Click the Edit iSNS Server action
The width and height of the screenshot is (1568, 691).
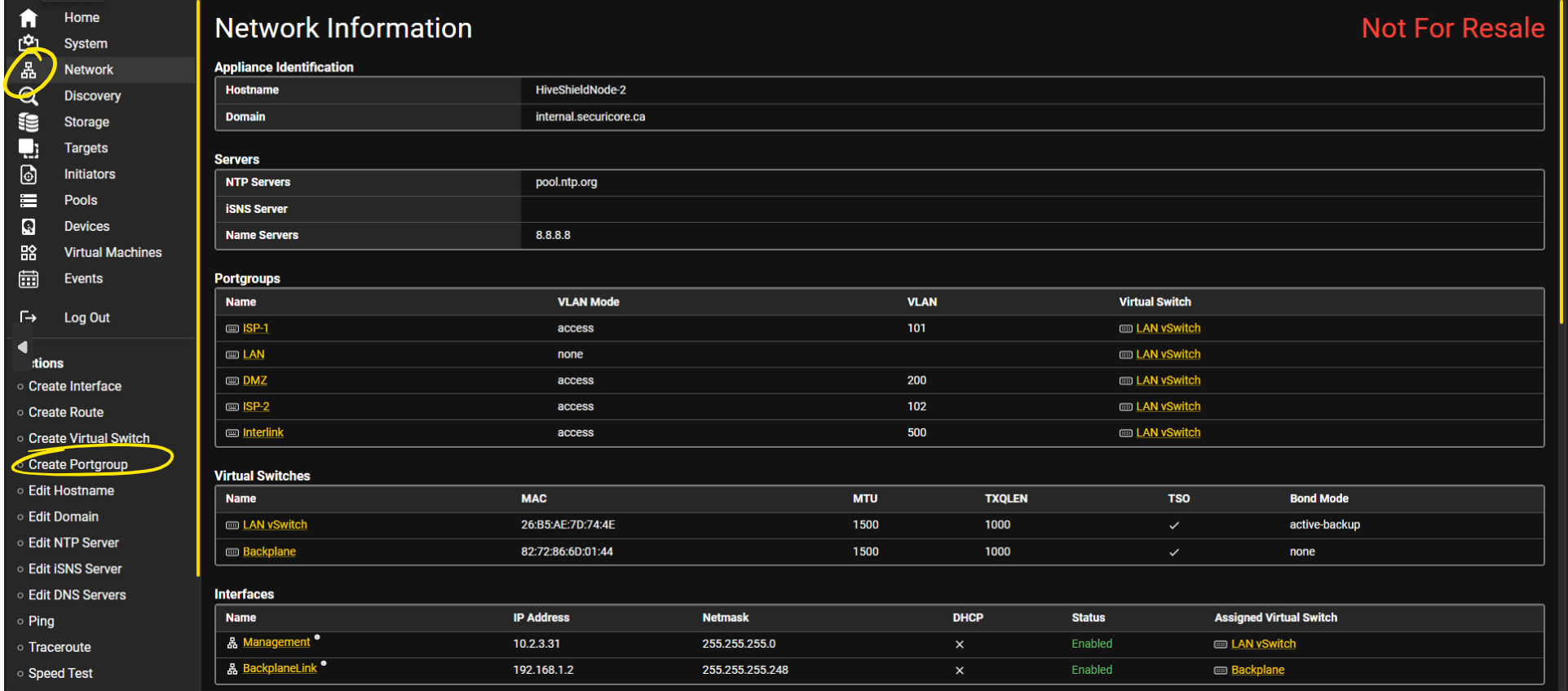click(x=75, y=569)
